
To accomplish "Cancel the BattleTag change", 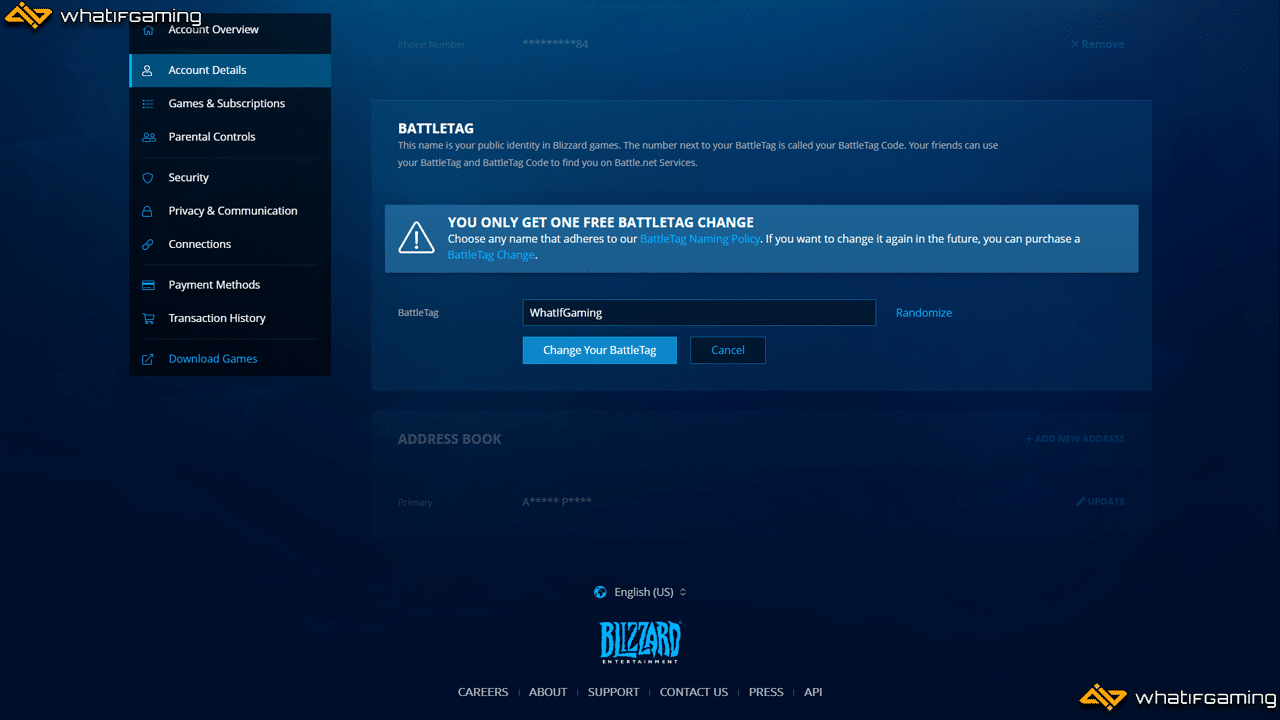I will [x=728, y=350].
